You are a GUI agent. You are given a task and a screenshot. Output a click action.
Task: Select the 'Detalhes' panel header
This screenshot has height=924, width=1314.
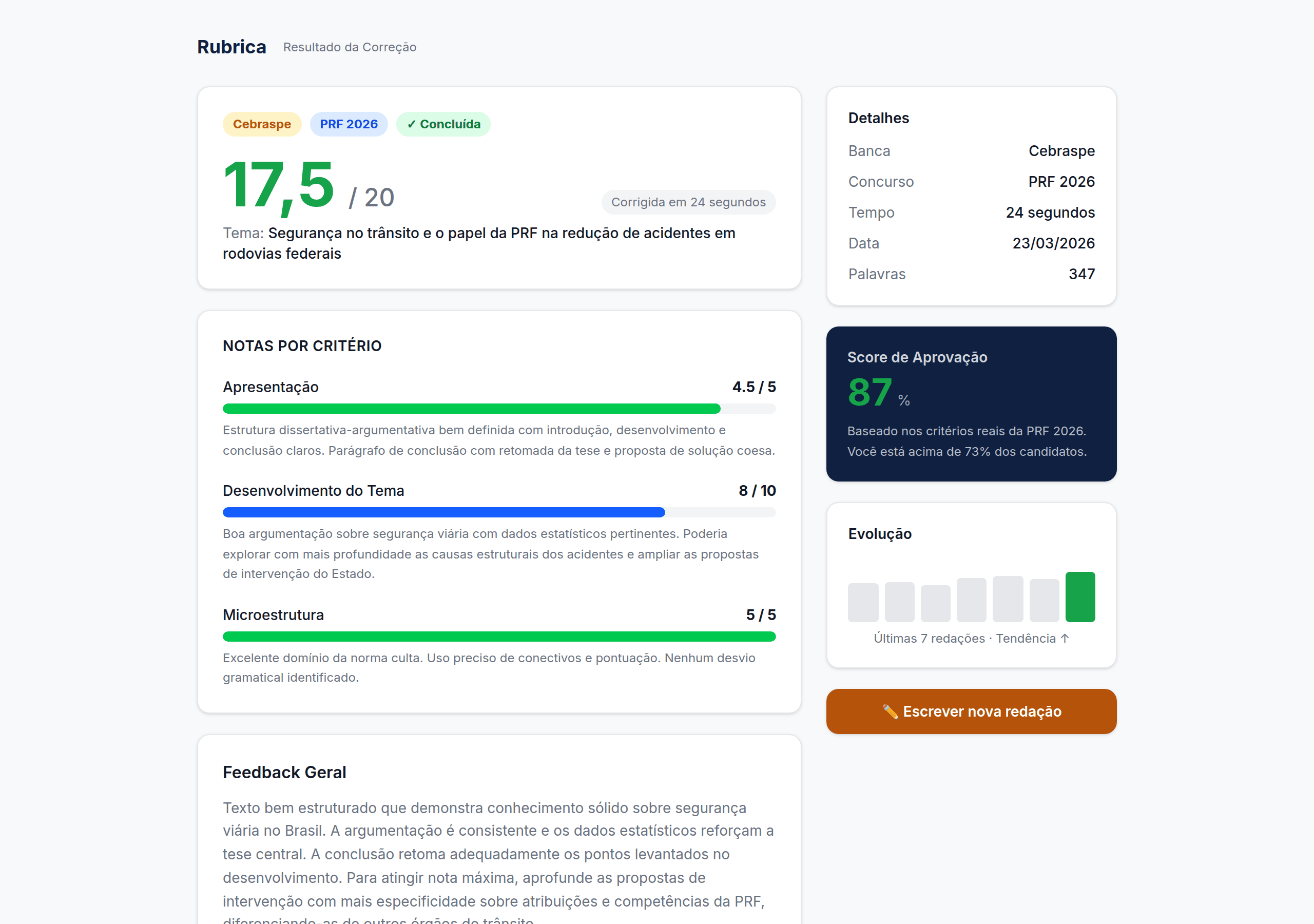point(878,118)
